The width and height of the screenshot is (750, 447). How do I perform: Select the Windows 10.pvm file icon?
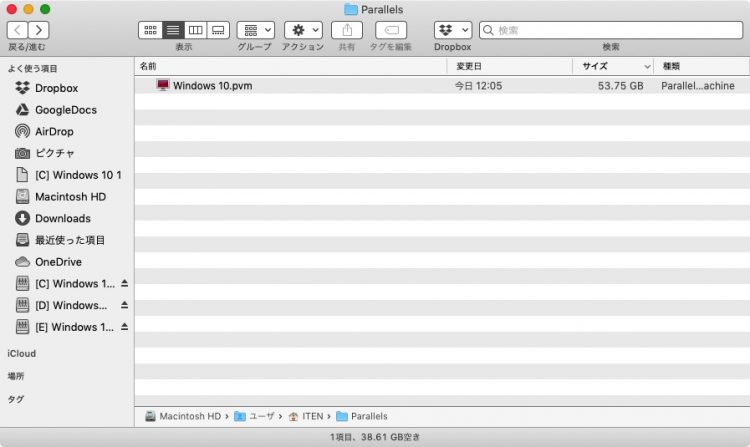click(x=163, y=85)
